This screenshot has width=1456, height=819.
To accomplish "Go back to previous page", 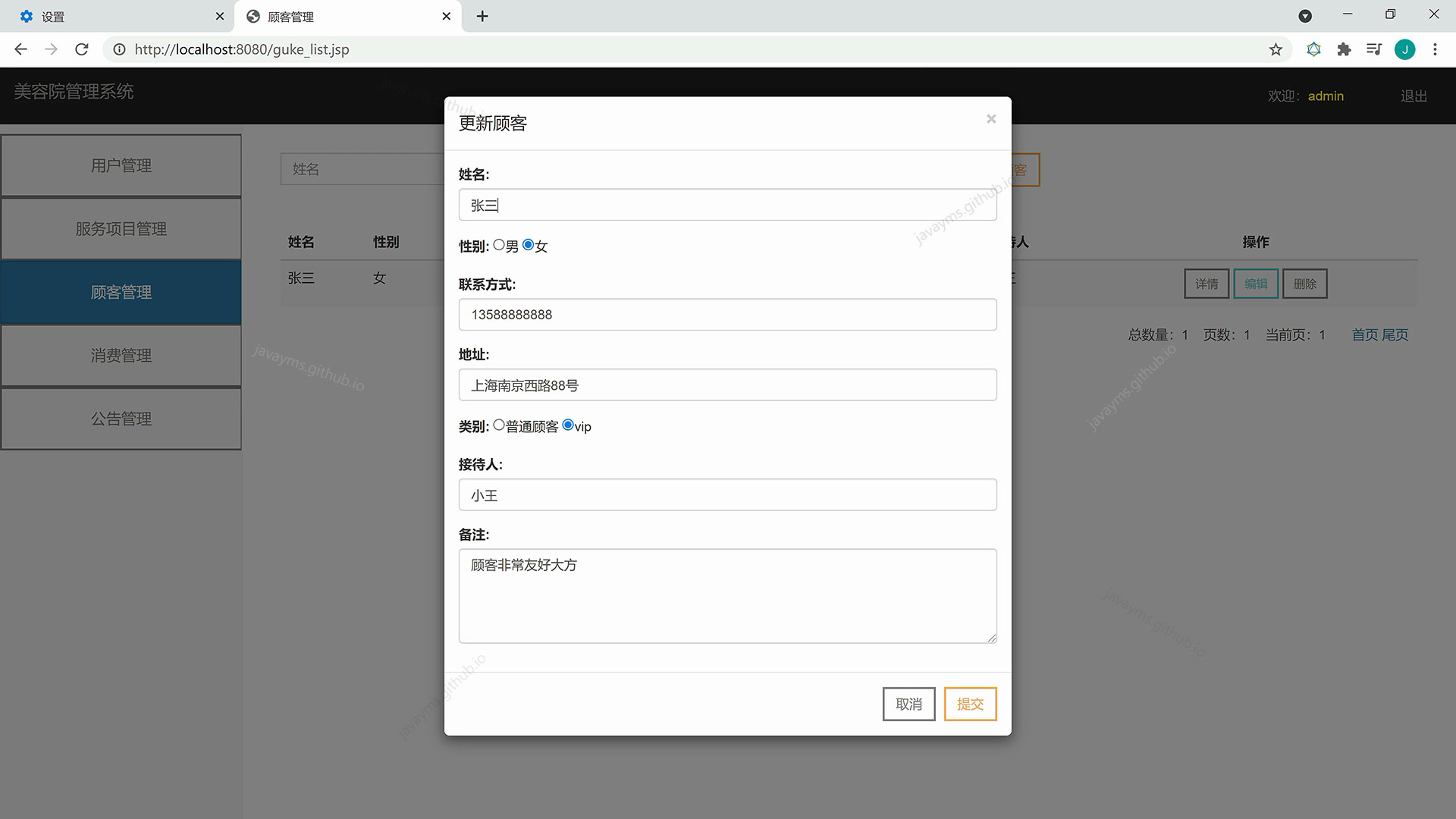I will click(x=20, y=49).
